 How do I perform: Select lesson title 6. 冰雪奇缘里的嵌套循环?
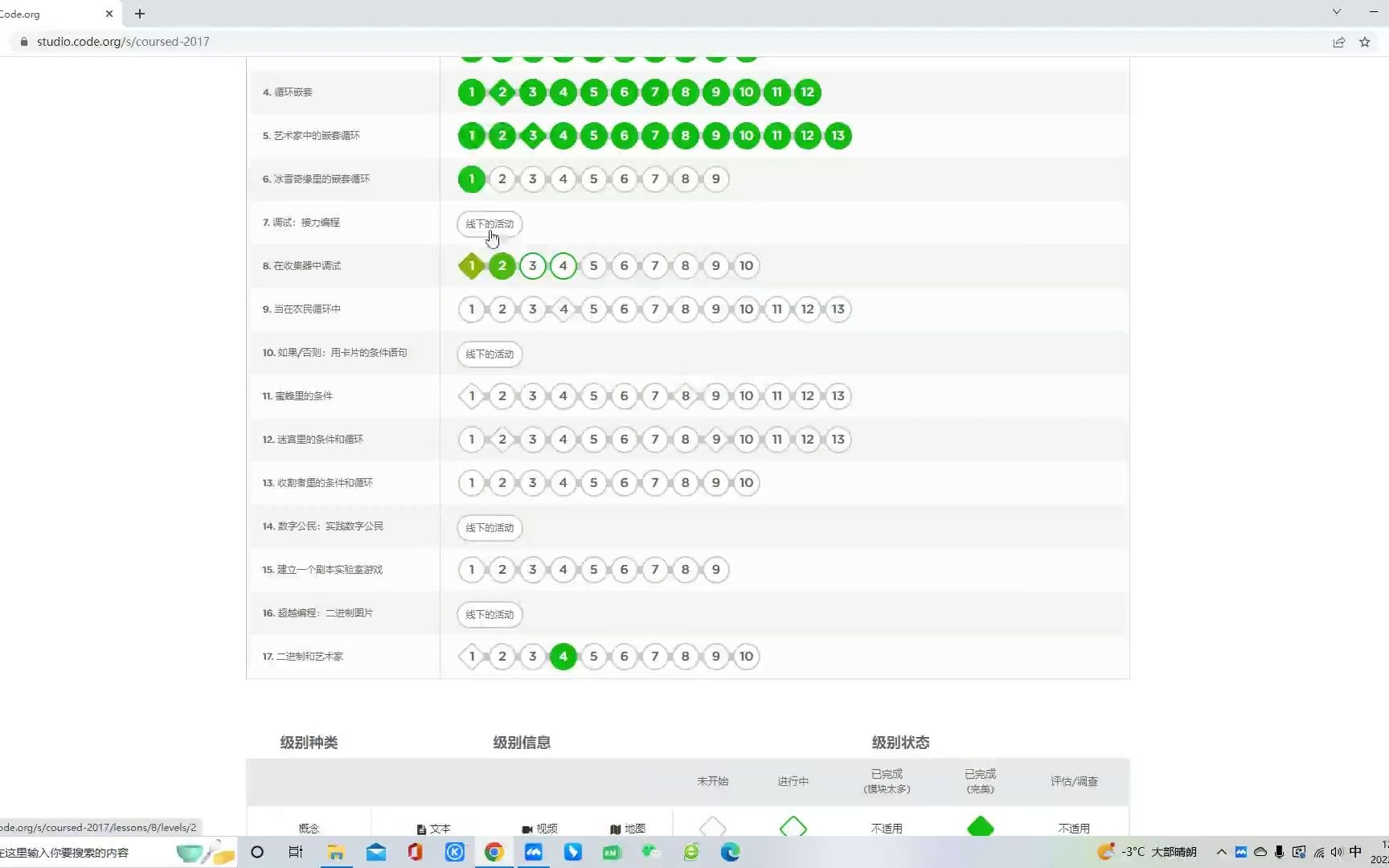click(316, 179)
